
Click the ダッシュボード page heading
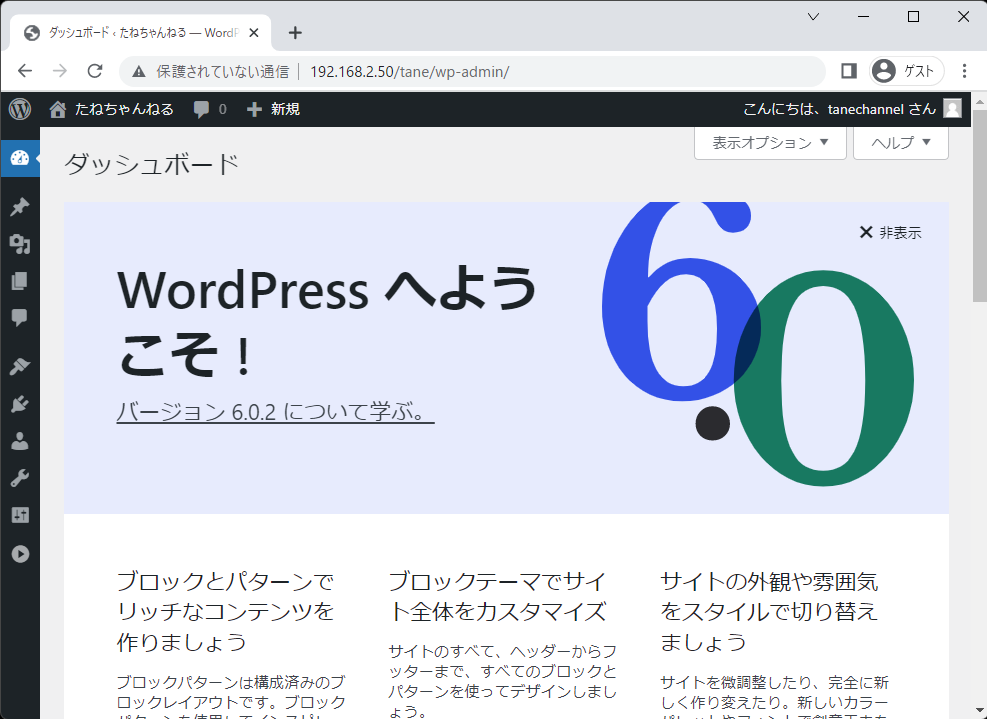152,165
